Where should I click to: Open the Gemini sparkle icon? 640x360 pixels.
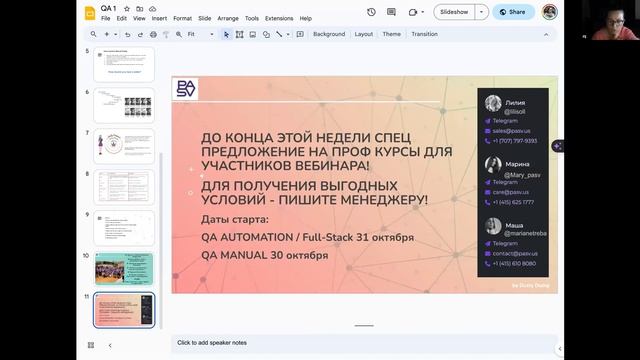point(558,146)
